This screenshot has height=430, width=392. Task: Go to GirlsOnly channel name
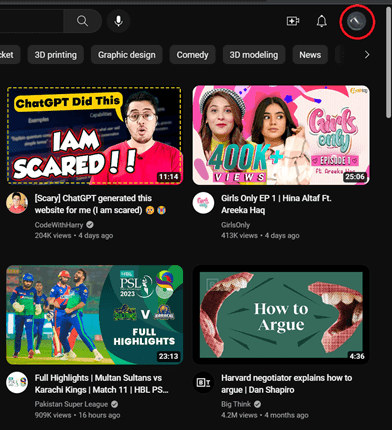point(235,225)
